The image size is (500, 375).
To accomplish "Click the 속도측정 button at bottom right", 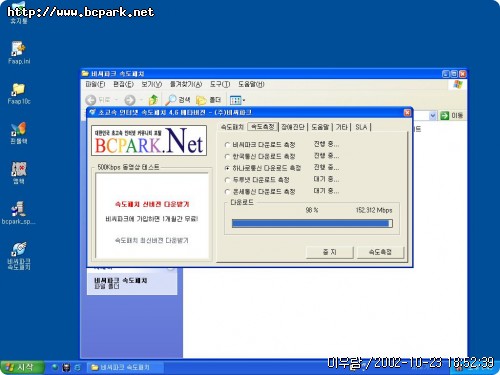I will pyautogui.click(x=380, y=252).
